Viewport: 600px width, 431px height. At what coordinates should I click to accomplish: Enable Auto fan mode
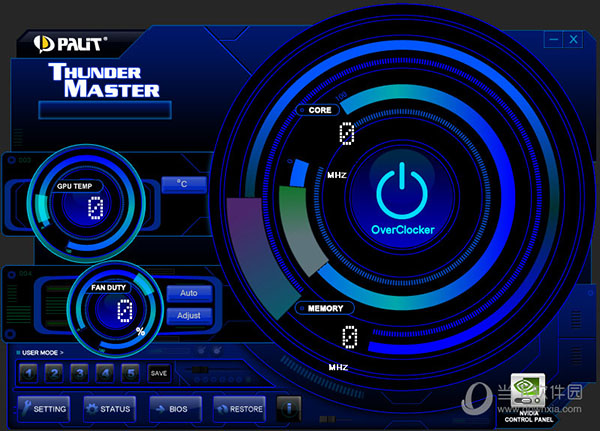point(189,294)
